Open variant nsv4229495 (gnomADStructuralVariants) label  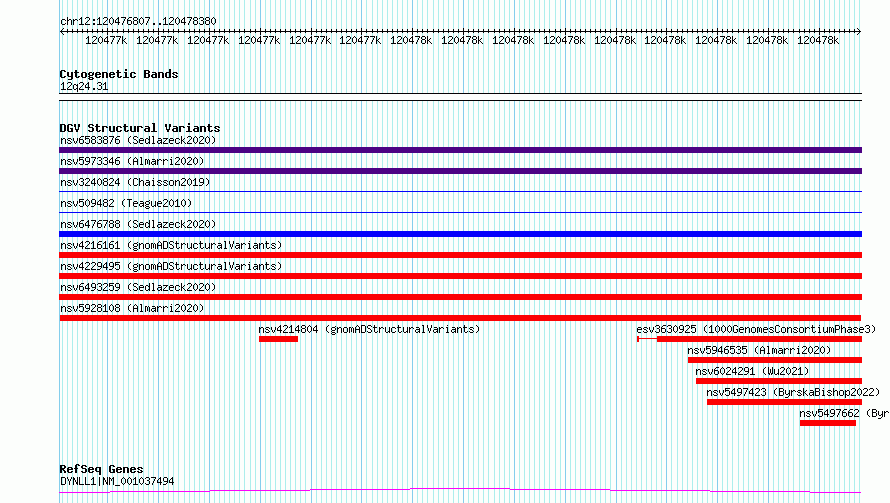tap(171, 266)
